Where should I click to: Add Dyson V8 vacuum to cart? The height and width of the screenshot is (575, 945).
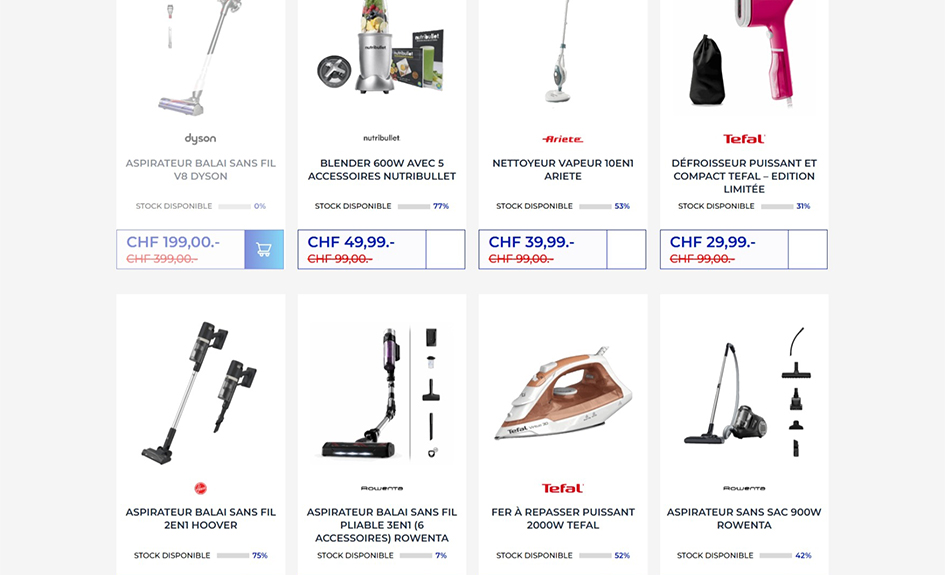pyautogui.click(x=264, y=250)
